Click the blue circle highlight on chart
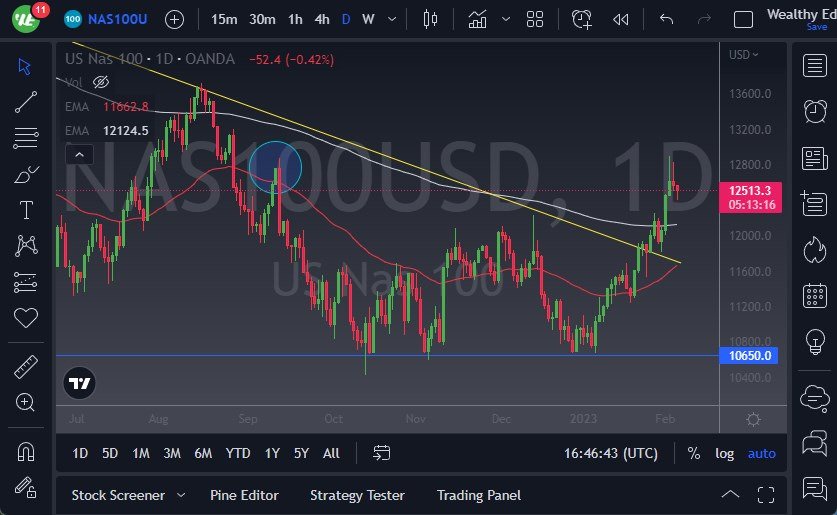Screen dimensions: 837x515 pyautogui.click(x=275, y=166)
